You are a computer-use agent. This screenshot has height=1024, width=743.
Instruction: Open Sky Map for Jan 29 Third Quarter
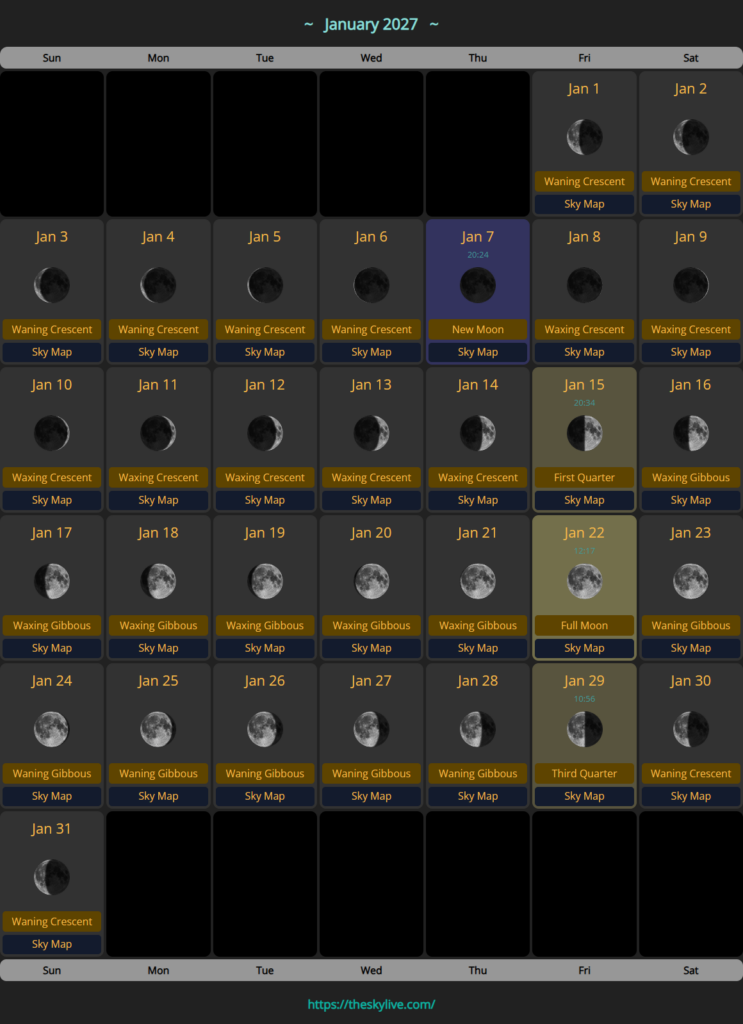click(x=584, y=796)
